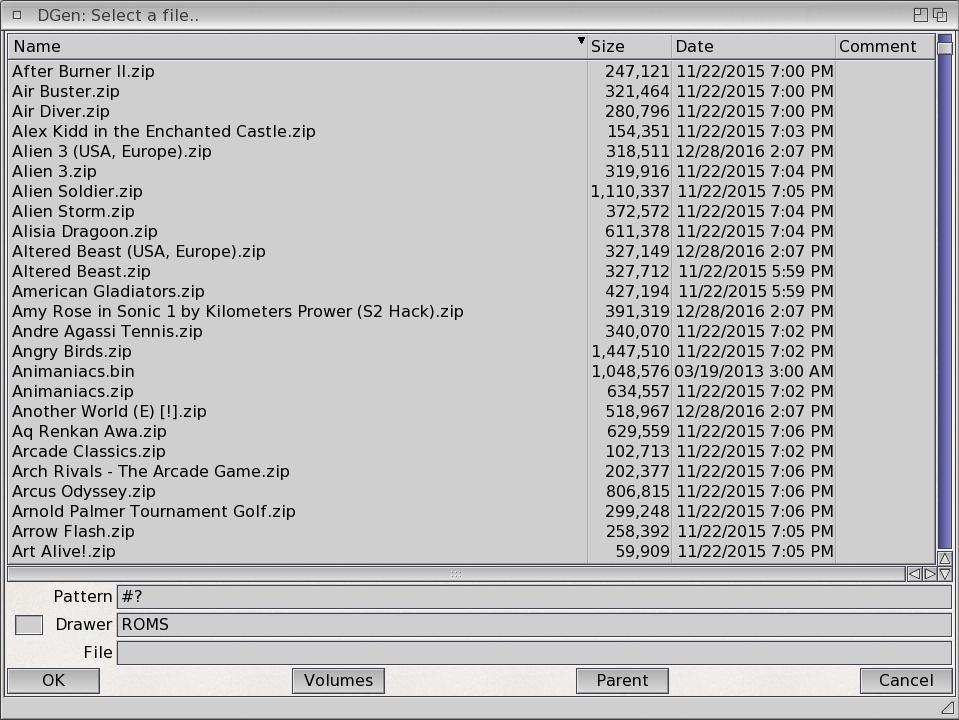Click the window close gadget in title bar

point(17,15)
